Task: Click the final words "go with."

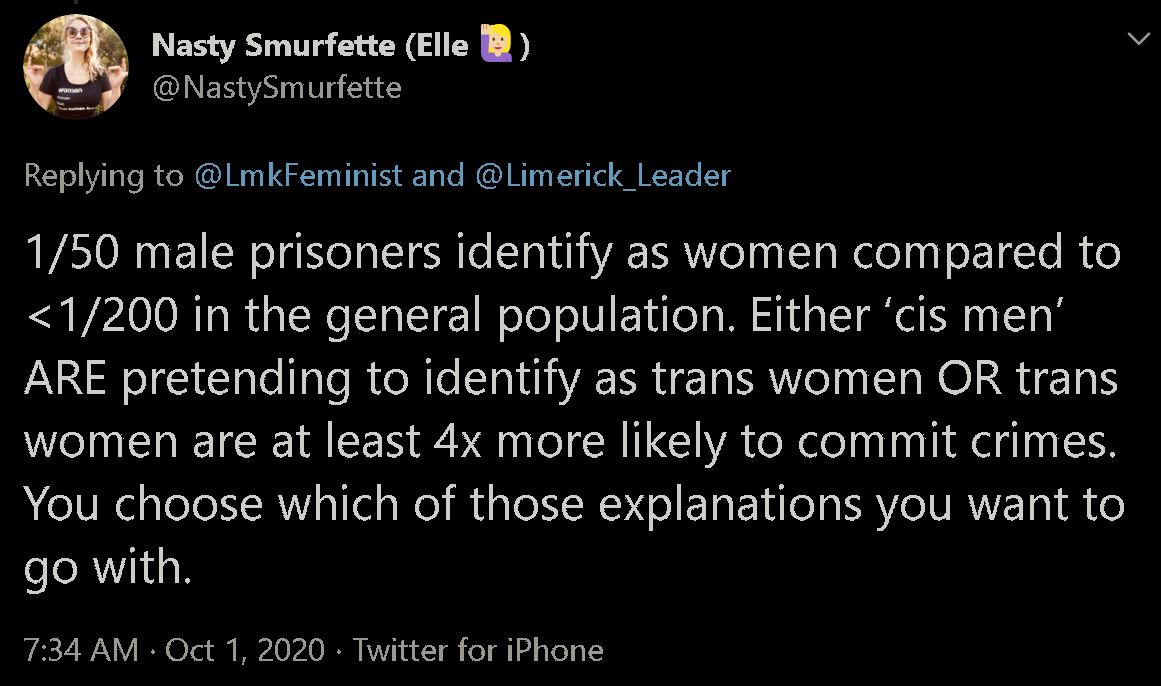Action: pyautogui.click(x=106, y=567)
